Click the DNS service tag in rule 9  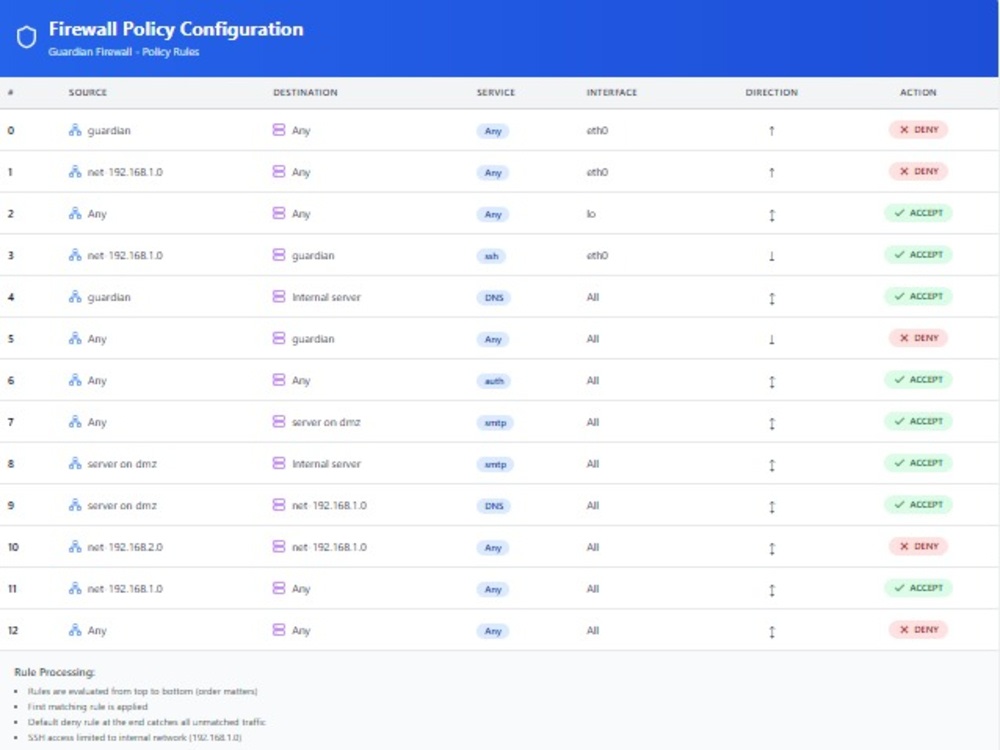pos(494,506)
